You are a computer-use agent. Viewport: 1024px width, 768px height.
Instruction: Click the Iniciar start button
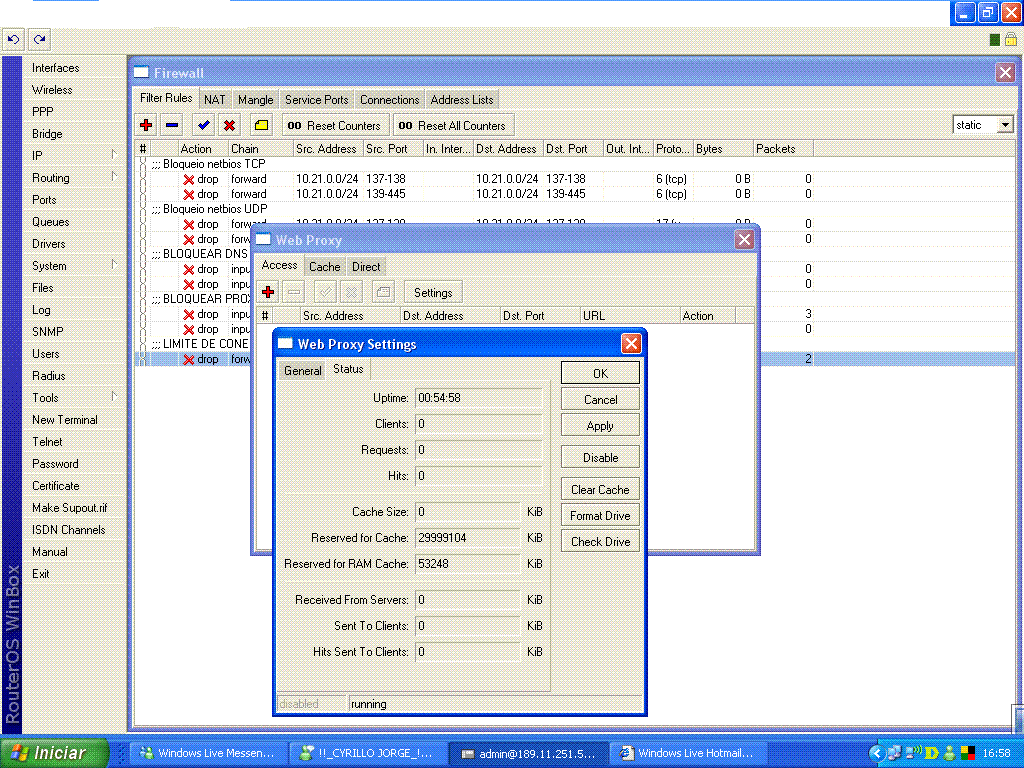point(54,753)
